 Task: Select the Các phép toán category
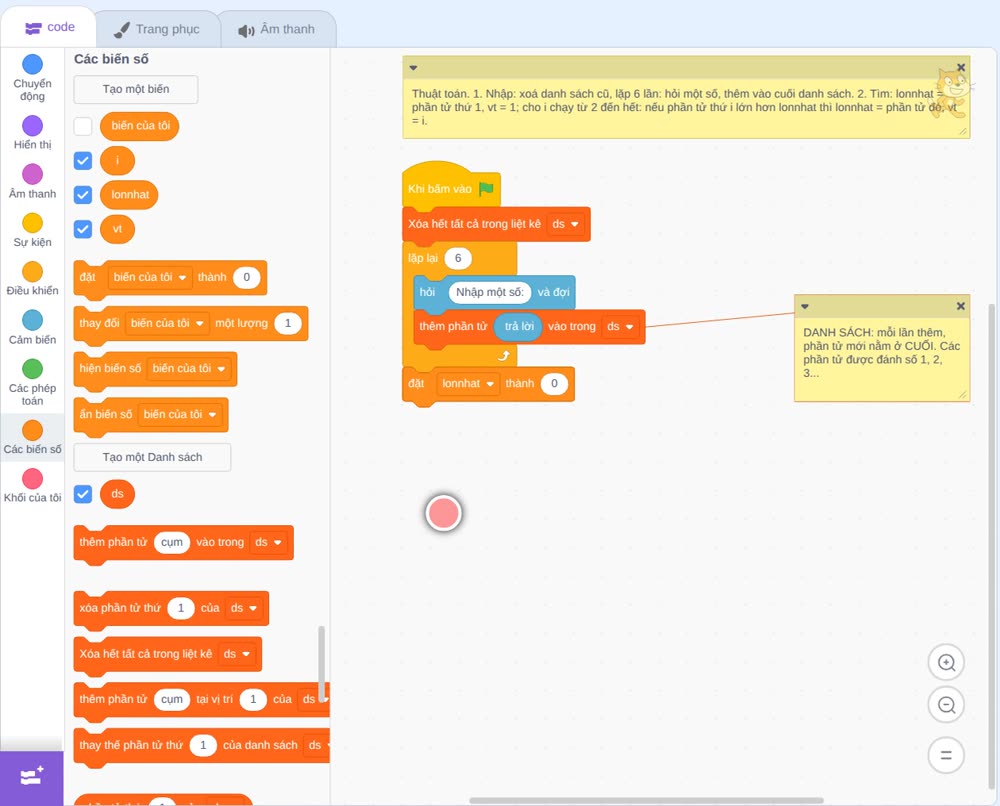(33, 383)
